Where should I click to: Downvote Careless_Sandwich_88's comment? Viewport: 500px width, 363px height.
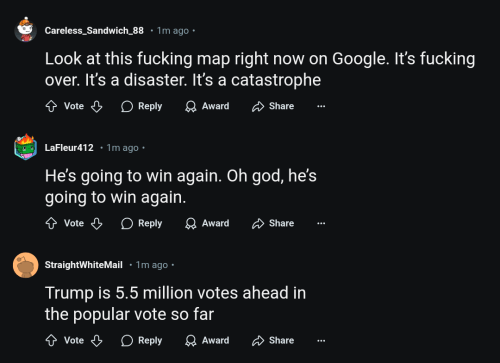pos(97,106)
